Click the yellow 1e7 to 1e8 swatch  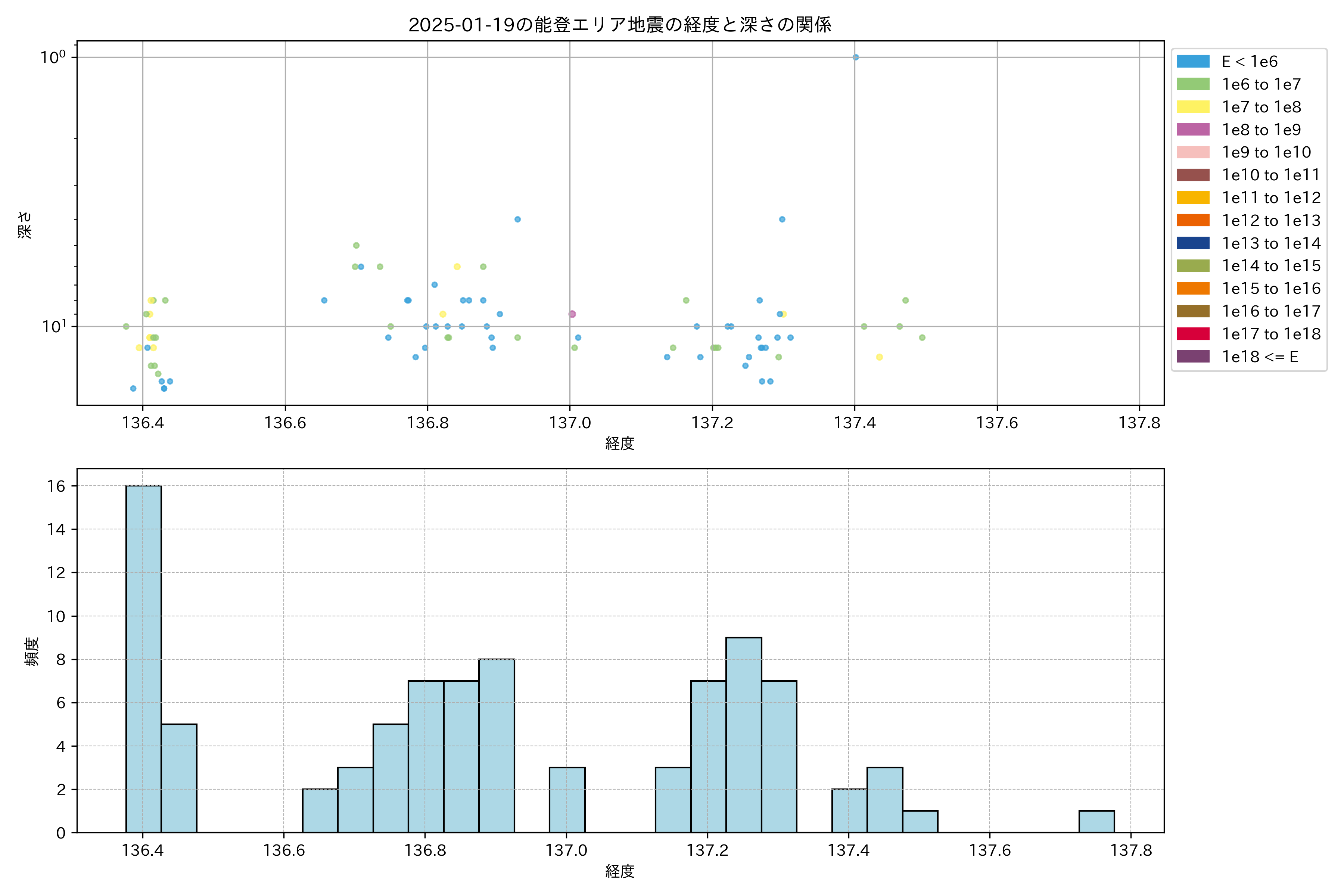tap(1192, 107)
